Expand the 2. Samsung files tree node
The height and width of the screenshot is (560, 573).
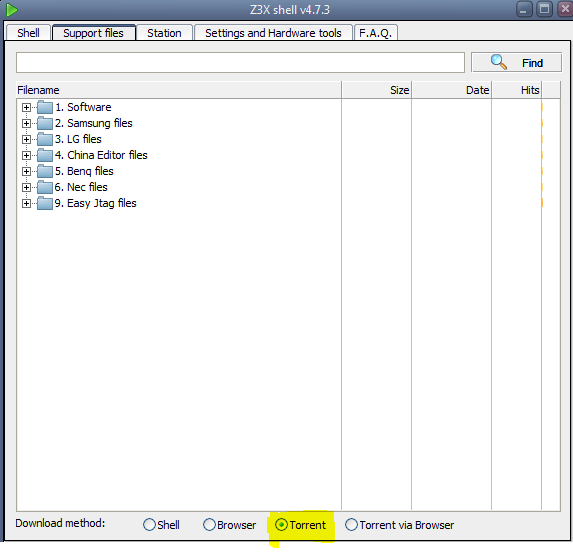pyautogui.click(x=26, y=124)
